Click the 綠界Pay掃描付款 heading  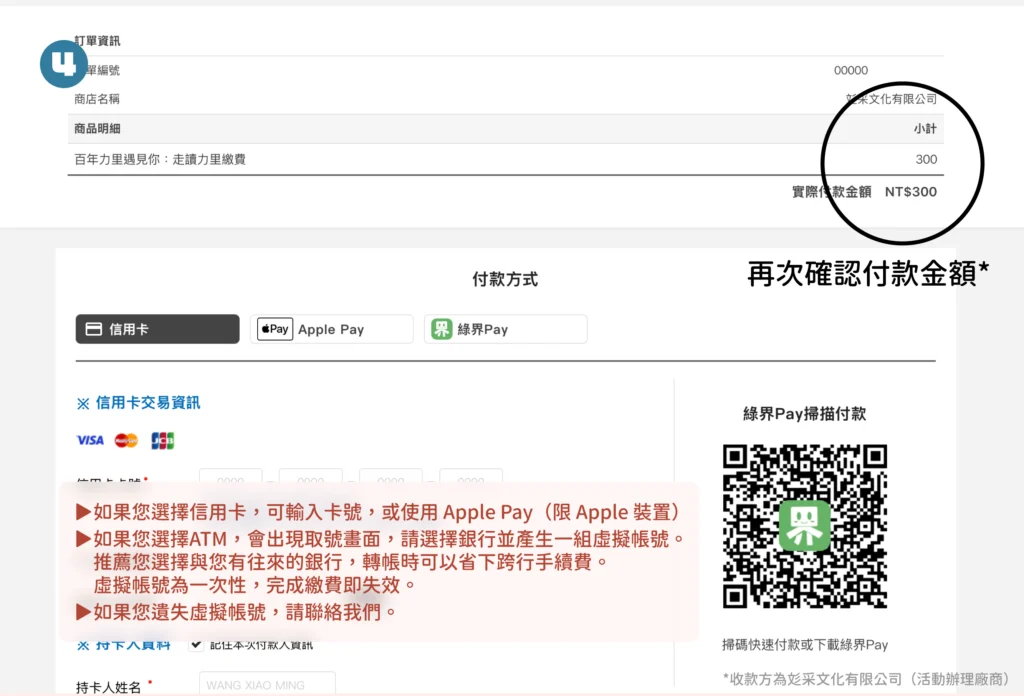pos(804,413)
